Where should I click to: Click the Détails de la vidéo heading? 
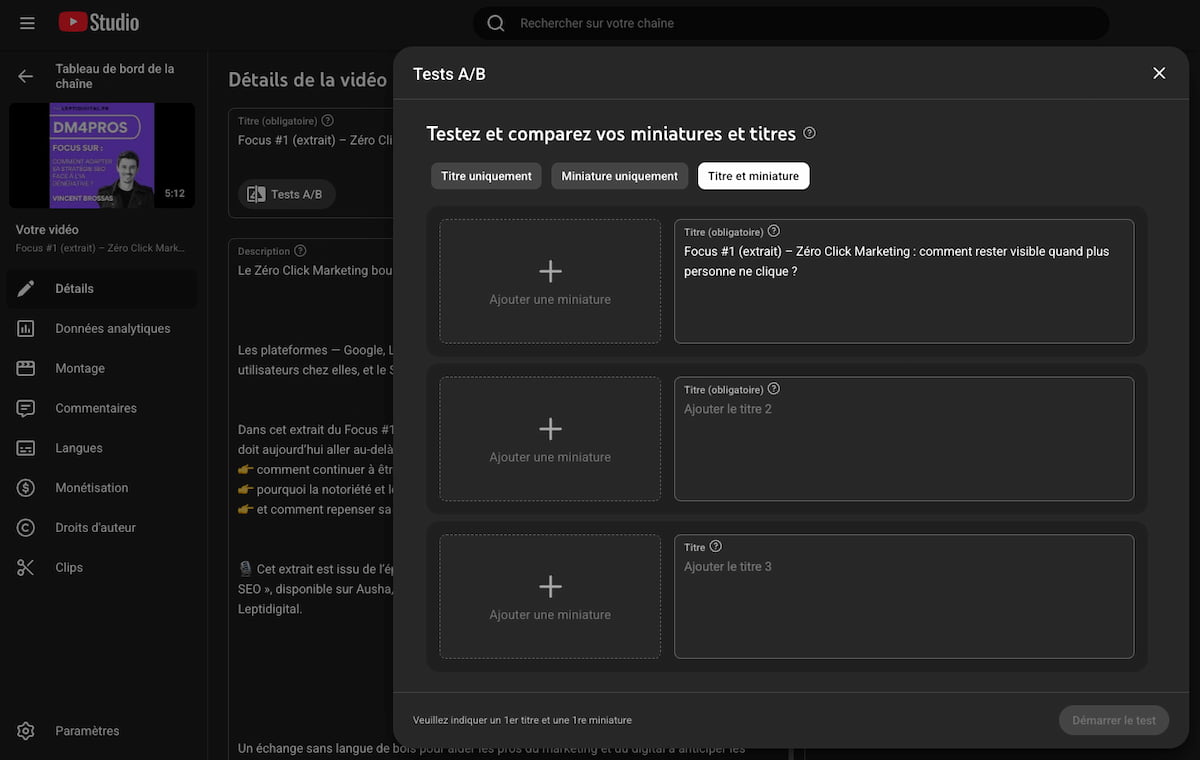307,80
